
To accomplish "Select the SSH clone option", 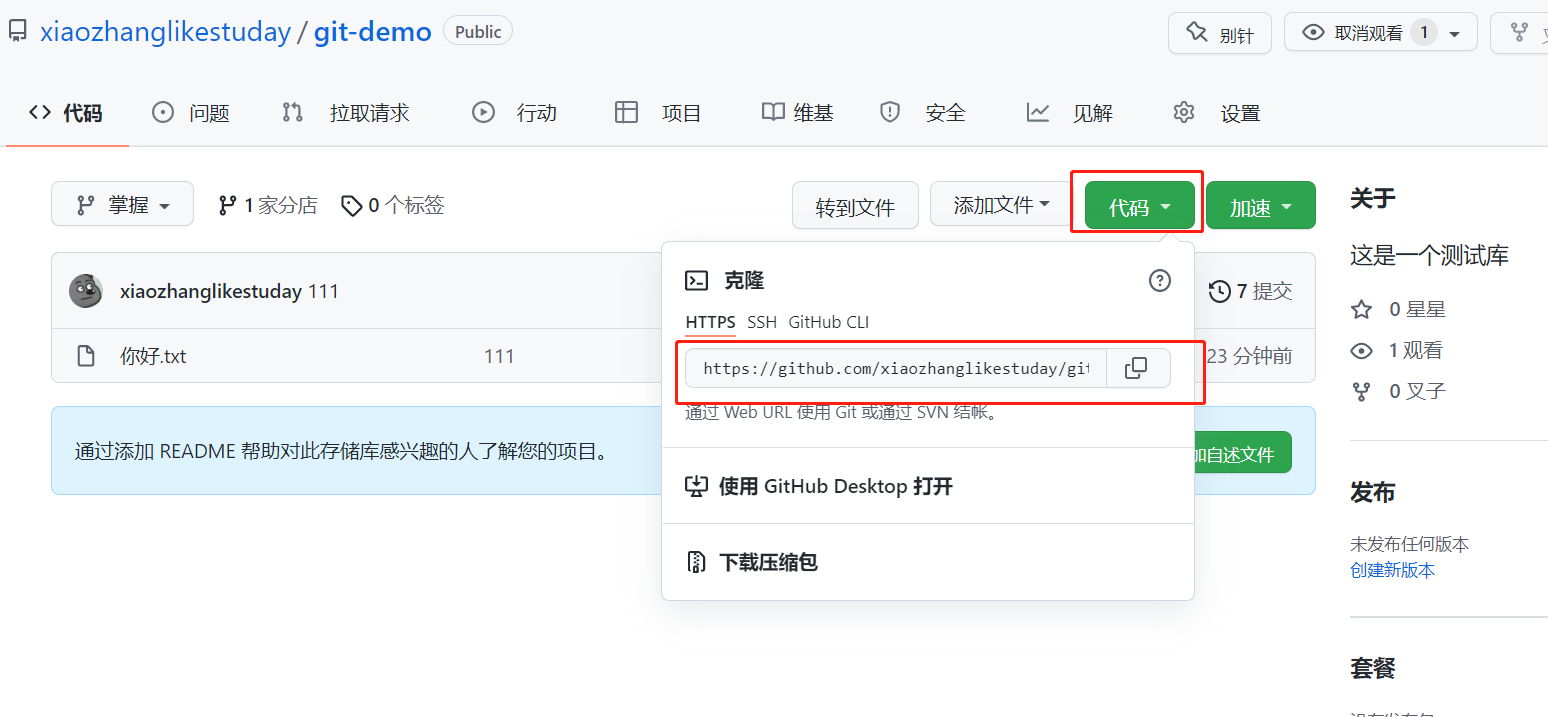I will pos(762,322).
